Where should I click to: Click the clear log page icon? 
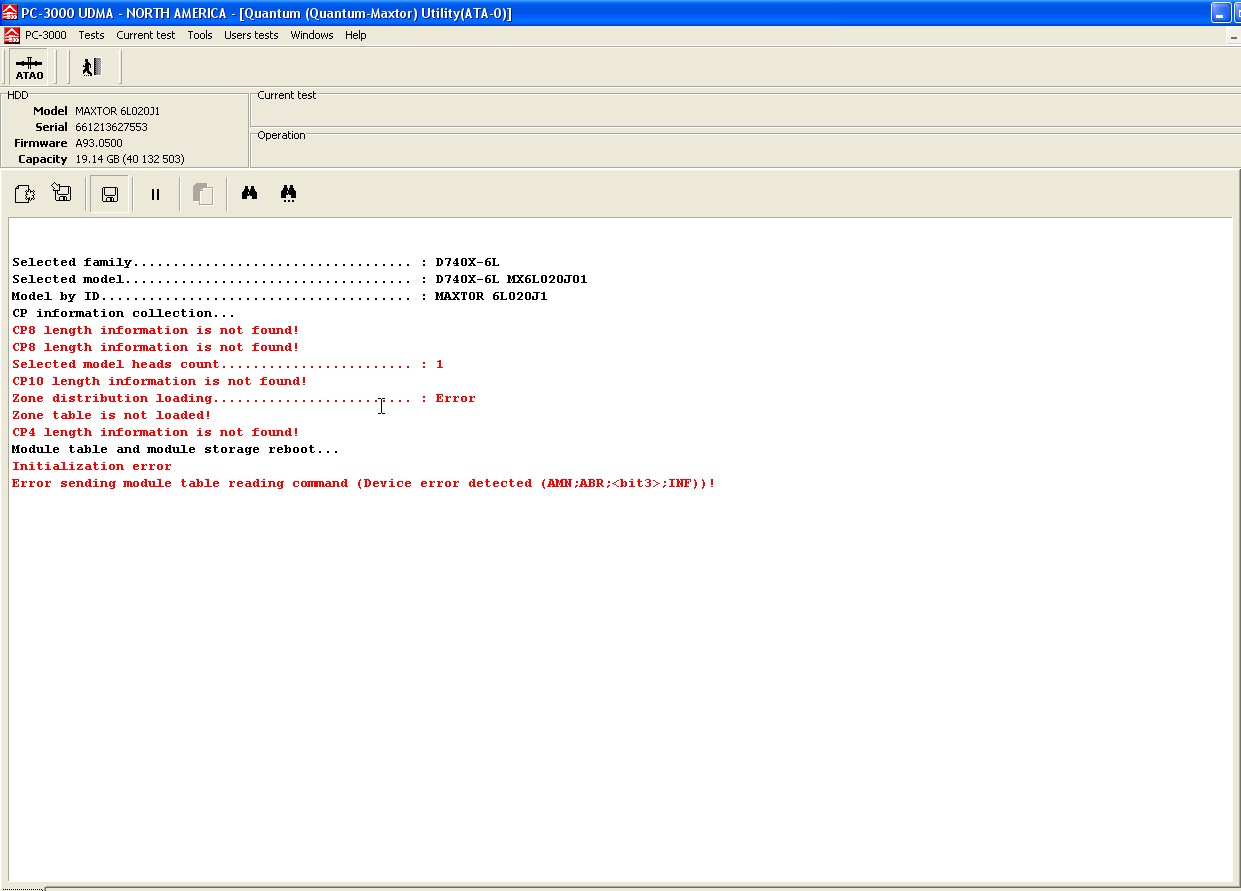tap(25, 194)
